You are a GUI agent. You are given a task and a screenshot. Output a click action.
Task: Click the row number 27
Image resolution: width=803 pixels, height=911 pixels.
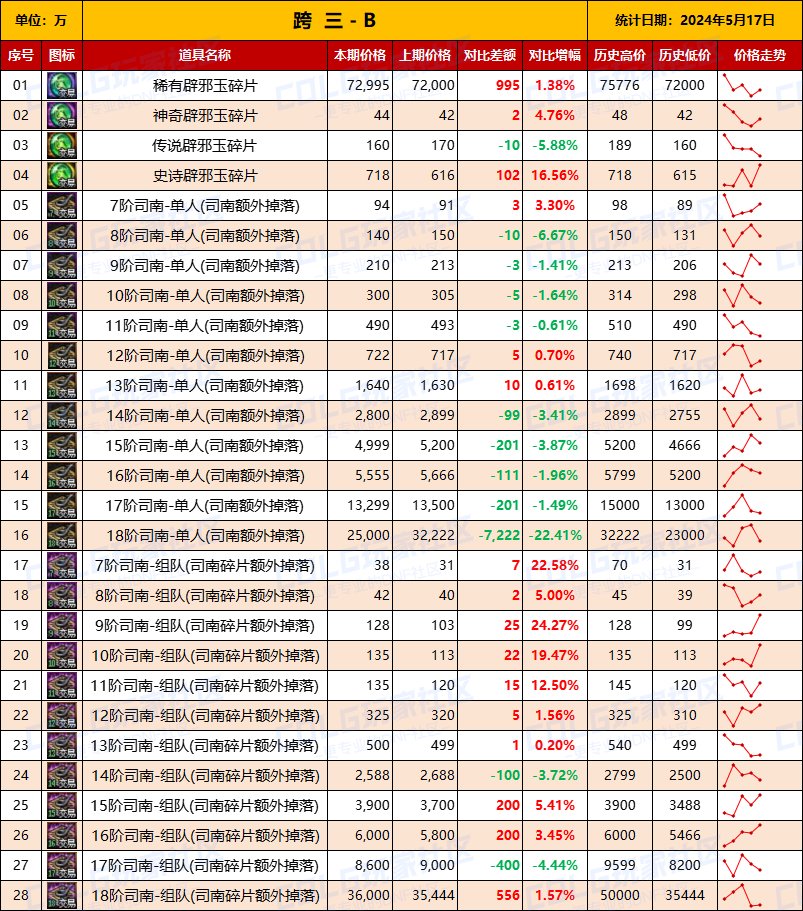pyautogui.click(x=21, y=865)
